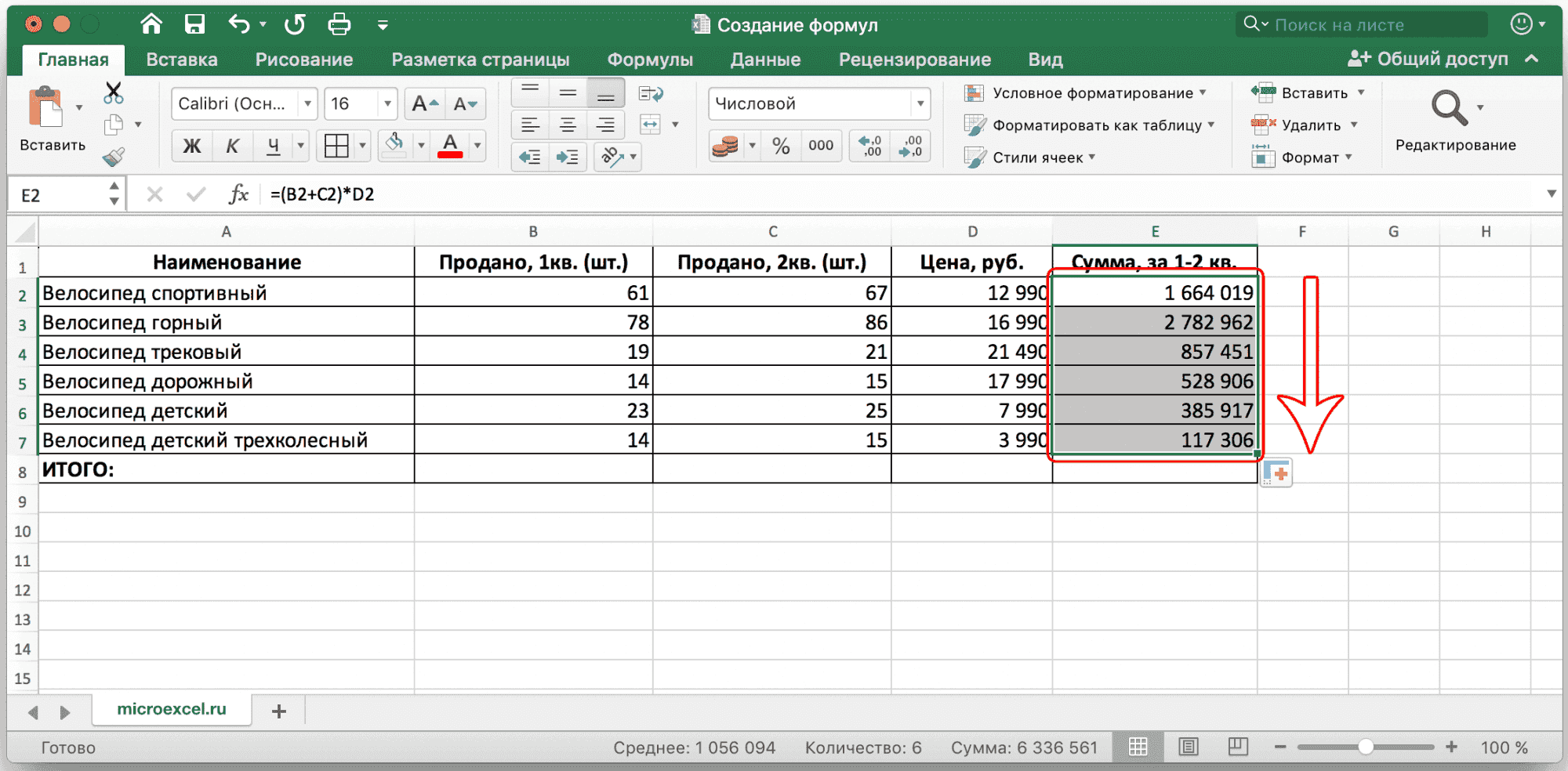Image resolution: width=1568 pixels, height=771 pixels.
Task: Toggle bold formatting (Ж)
Action: pos(191,146)
